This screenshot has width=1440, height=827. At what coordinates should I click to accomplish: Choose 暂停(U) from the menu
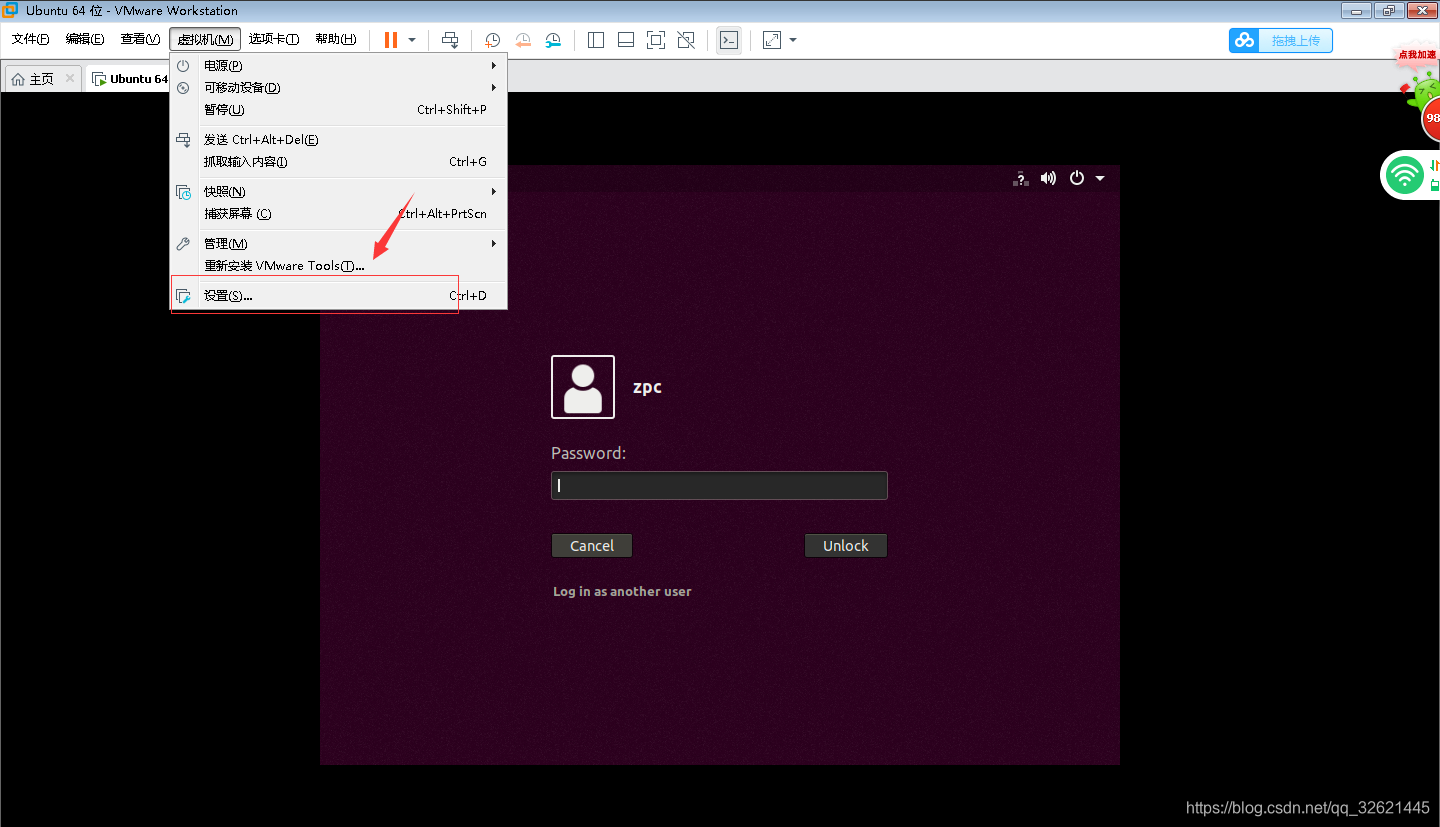click(x=338, y=110)
